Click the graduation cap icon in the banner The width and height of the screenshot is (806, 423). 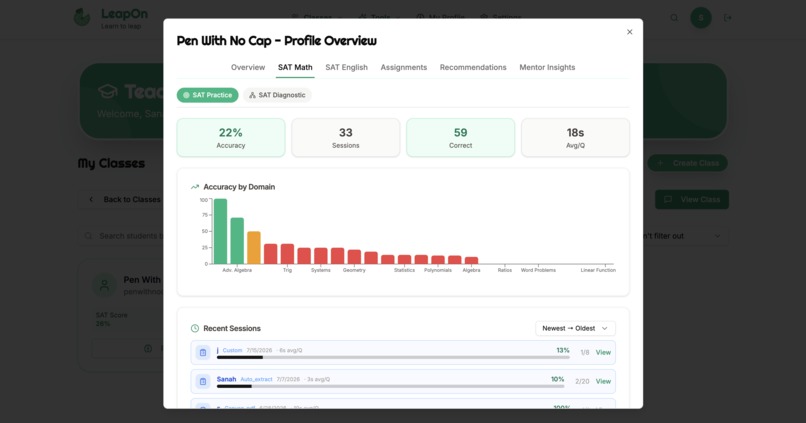coord(107,91)
